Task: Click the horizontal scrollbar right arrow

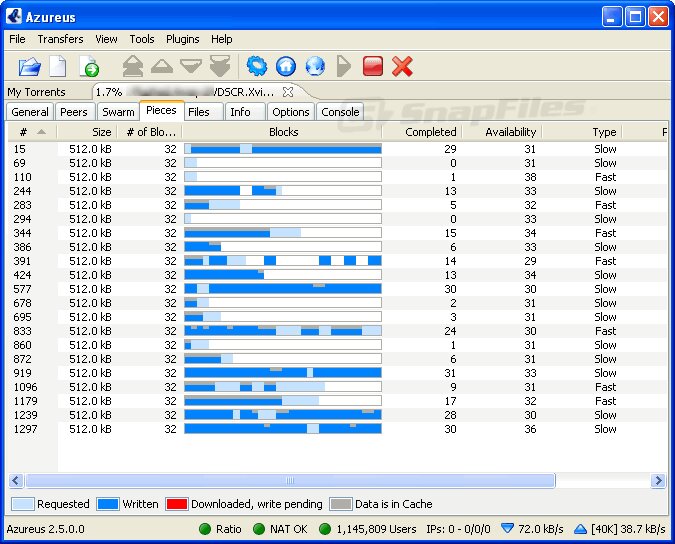Action: pos(658,480)
